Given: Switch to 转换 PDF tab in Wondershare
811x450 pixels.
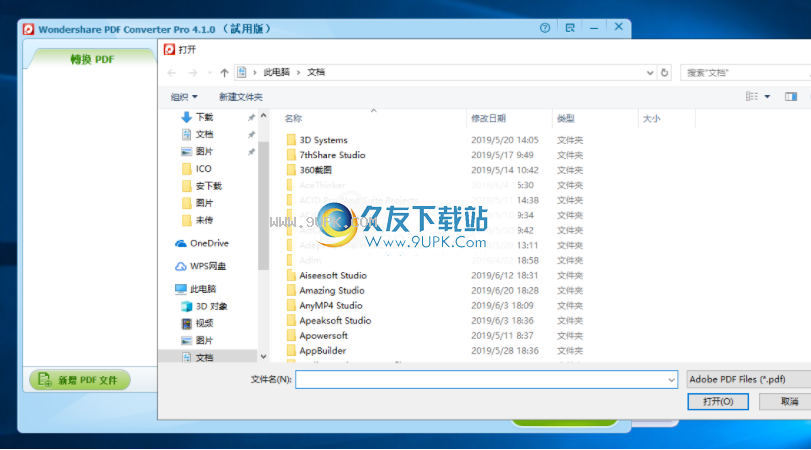Looking at the screenshot, I should click(x=92, y=59).
